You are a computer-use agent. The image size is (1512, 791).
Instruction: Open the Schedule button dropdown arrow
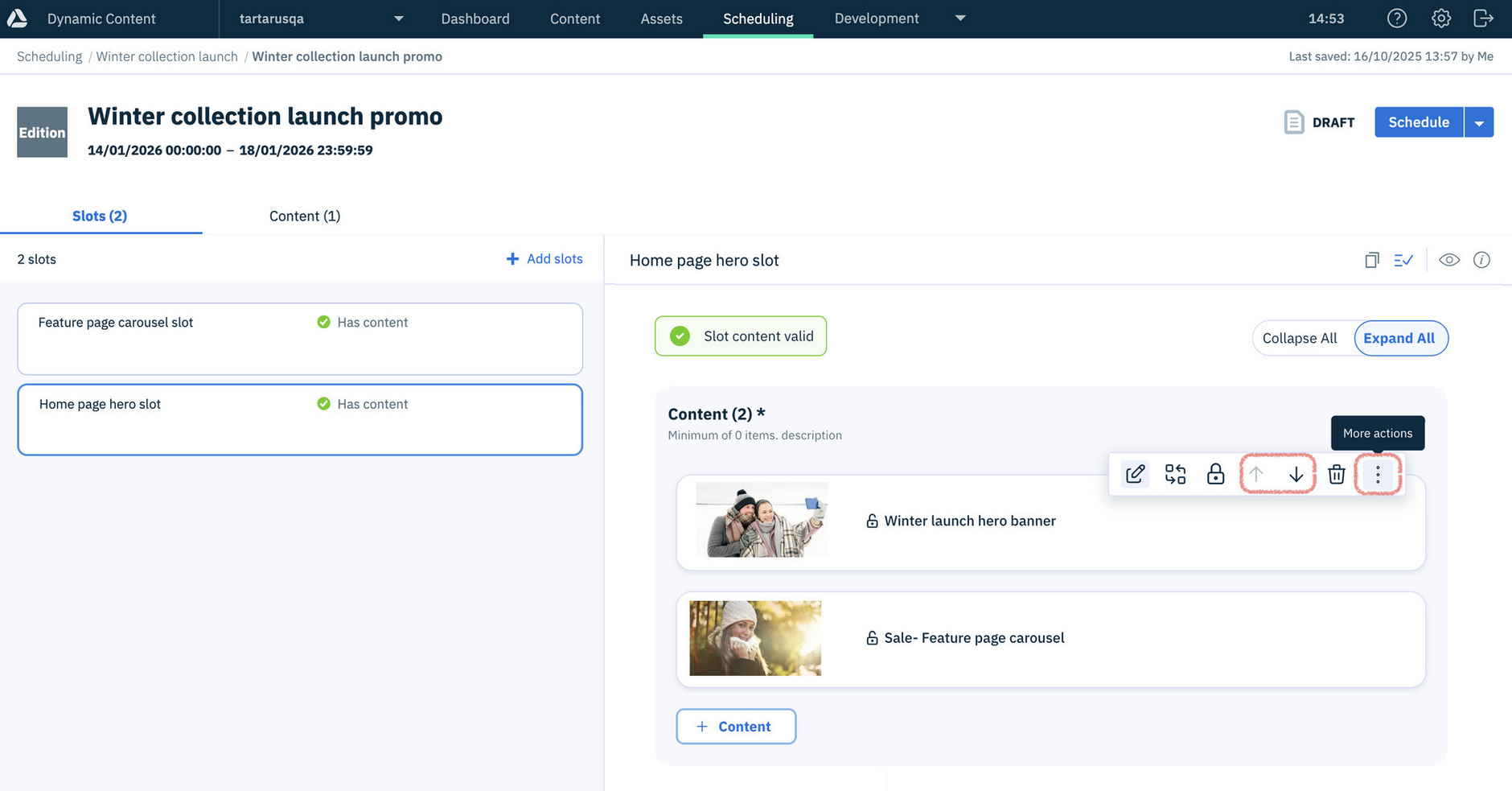point(1480,122)
